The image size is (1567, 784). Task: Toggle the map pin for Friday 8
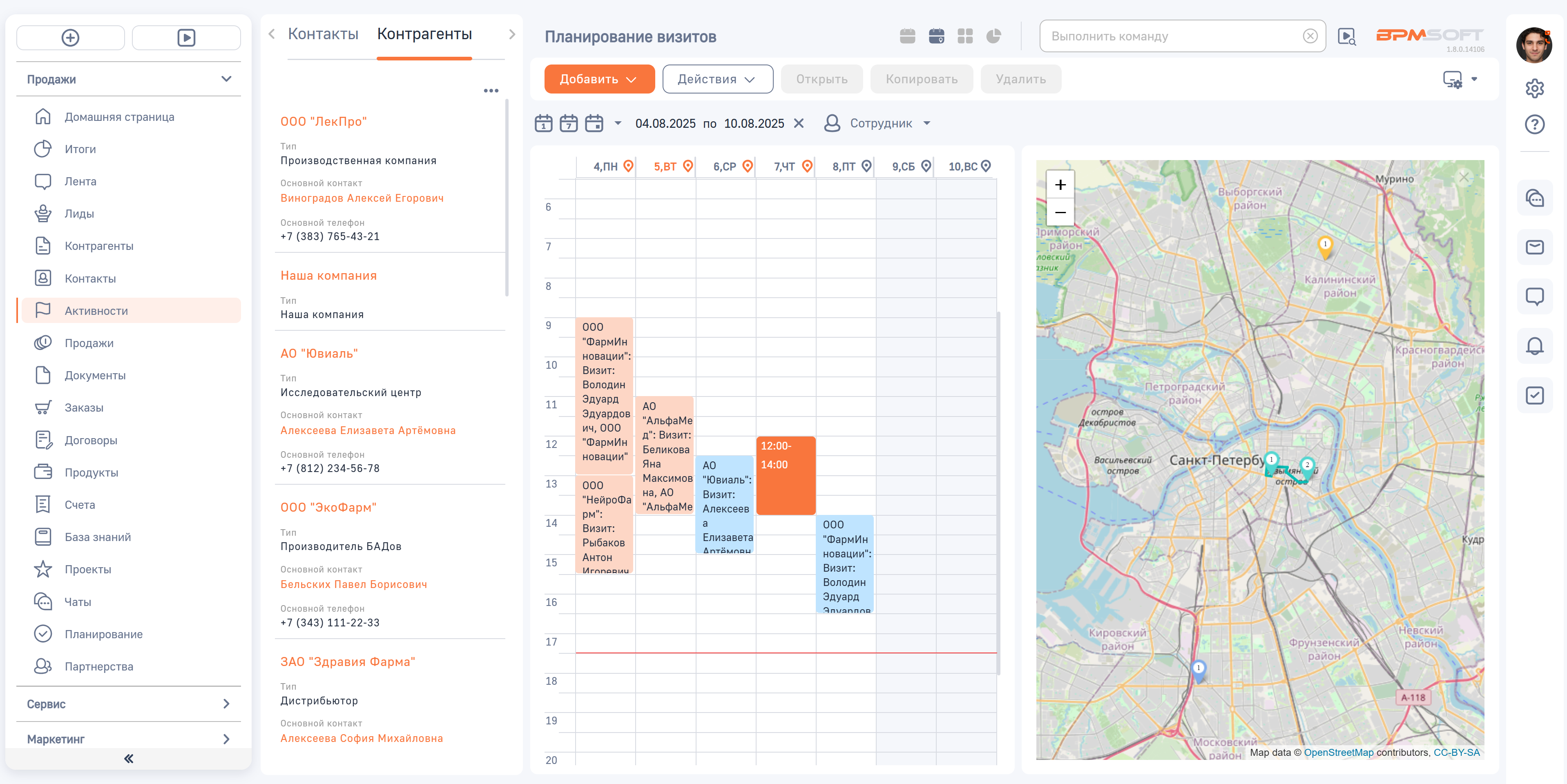(867, 165)
